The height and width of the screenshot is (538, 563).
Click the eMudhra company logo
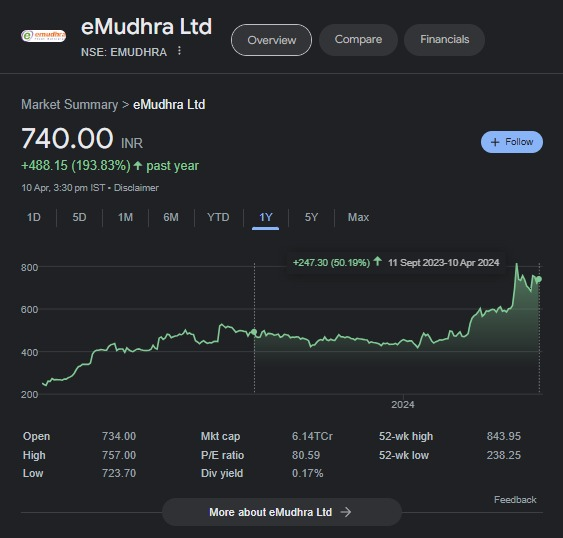43,36
